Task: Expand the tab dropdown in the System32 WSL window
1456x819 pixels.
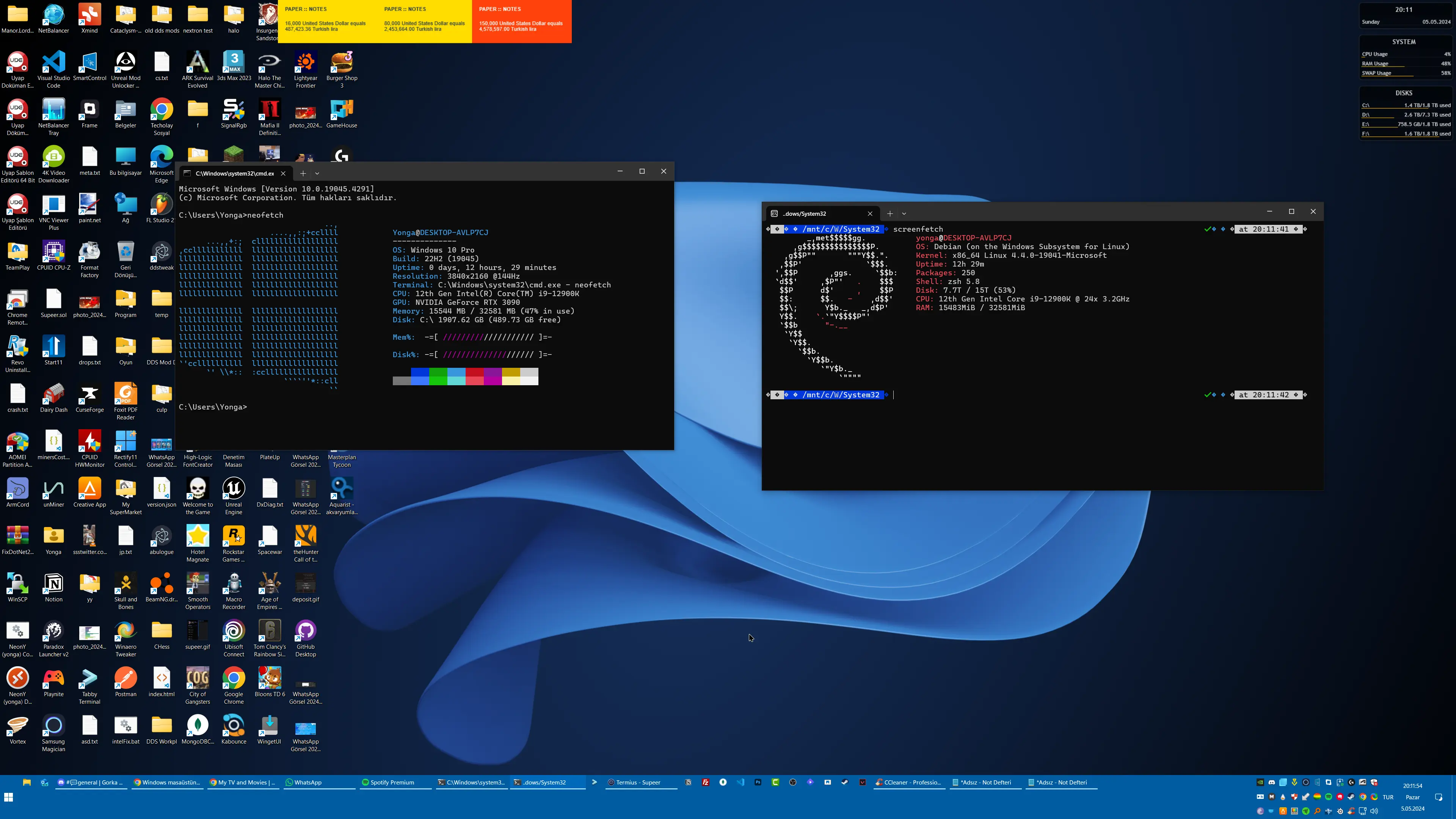Action: click(904, 213)
